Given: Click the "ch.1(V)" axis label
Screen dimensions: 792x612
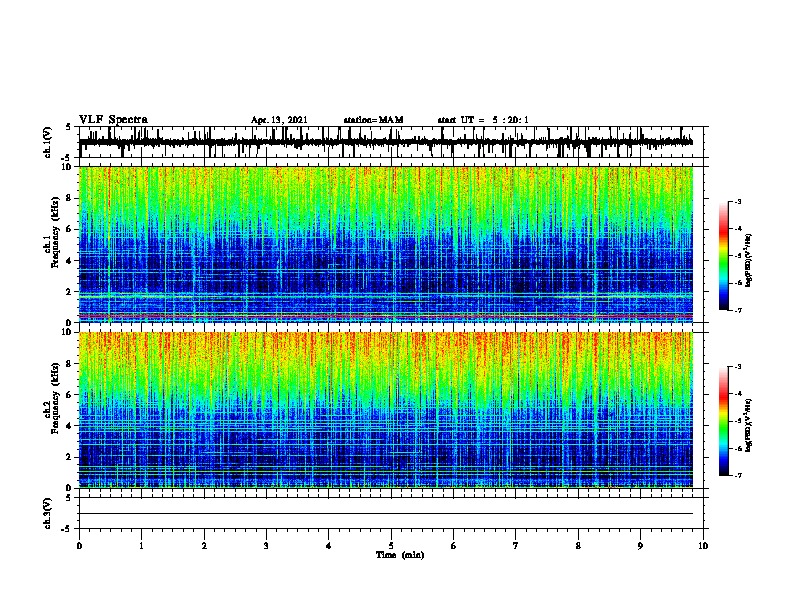Looking at the screenshot, I should click(47, 142).
